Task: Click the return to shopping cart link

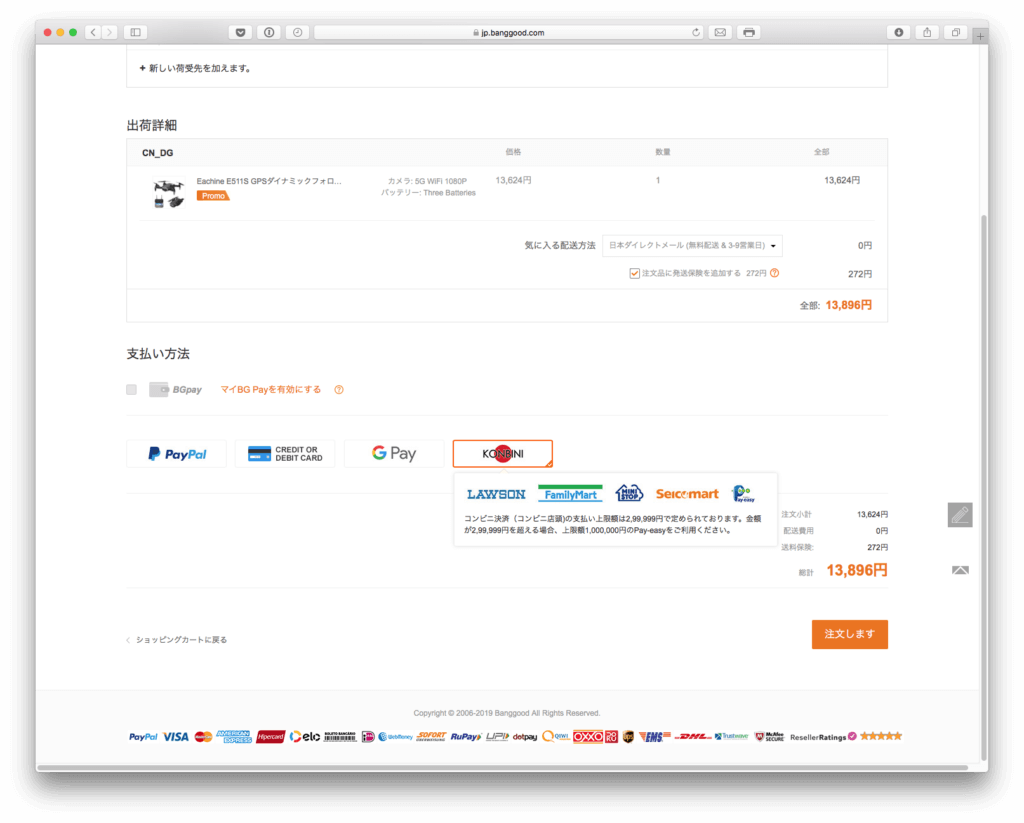Action: click(180, 640)
